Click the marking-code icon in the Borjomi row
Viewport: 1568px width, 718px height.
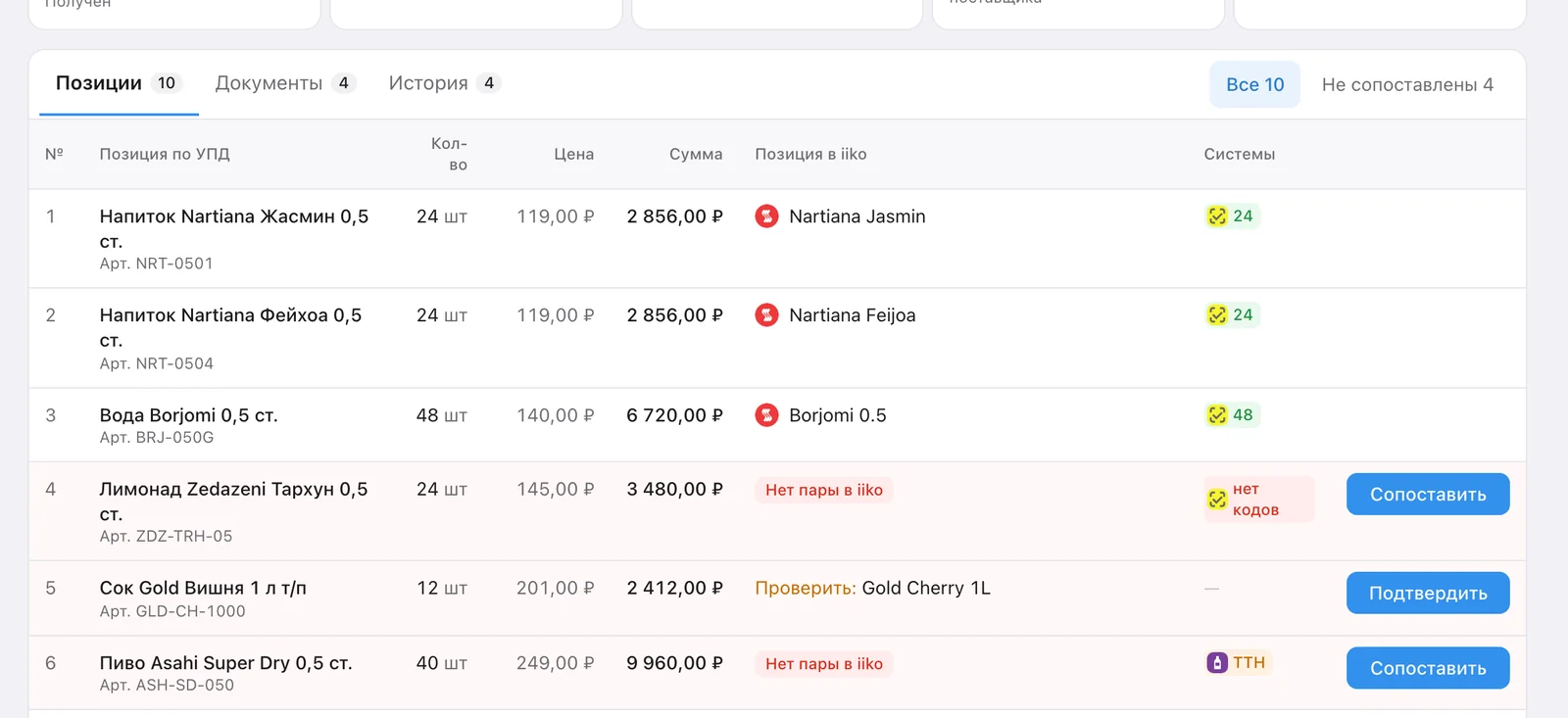[1217, 415]
